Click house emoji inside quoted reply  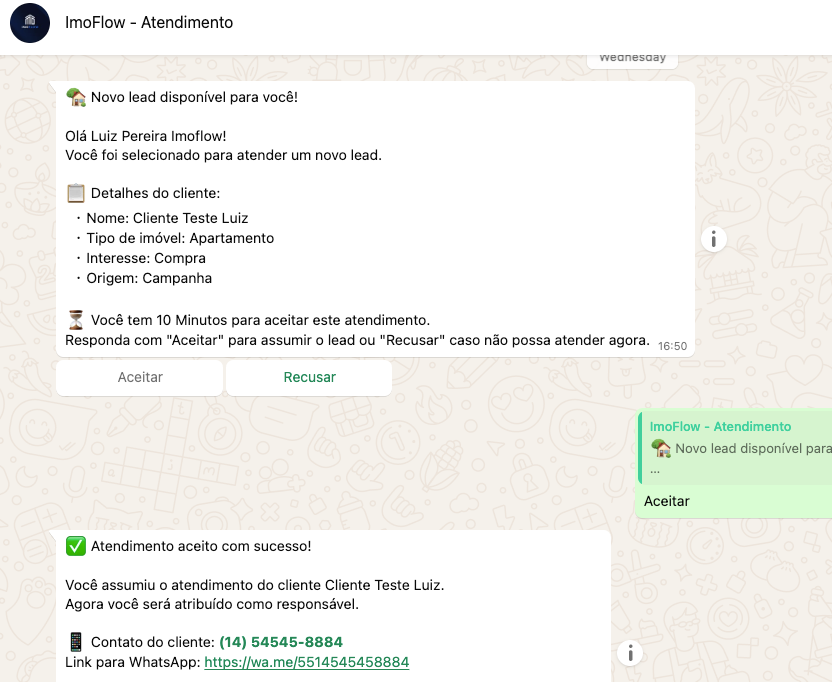(x=661, y=449)
